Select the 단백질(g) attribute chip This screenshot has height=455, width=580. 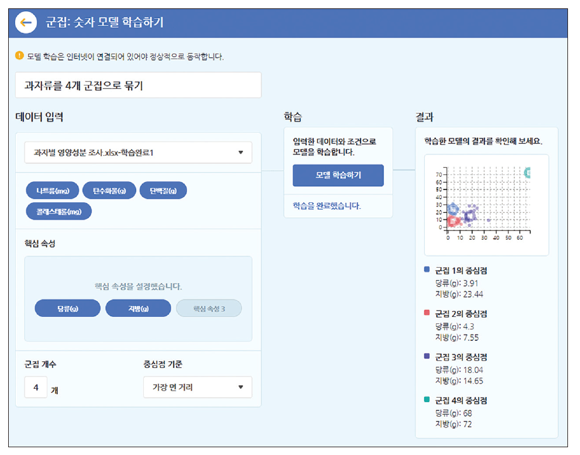pos(163,191)
